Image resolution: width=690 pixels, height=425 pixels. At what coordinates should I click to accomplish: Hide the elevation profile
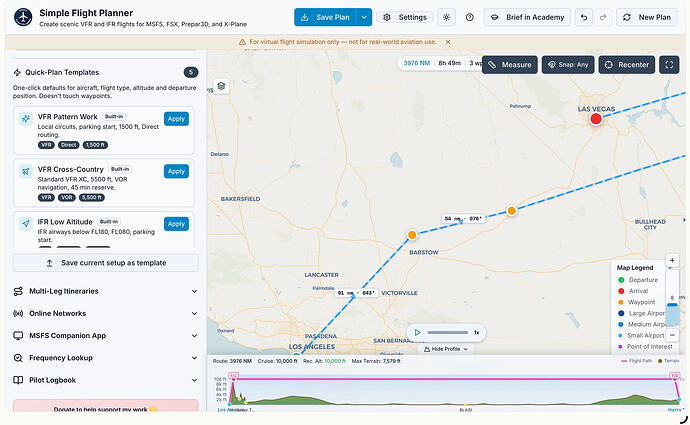446,349
